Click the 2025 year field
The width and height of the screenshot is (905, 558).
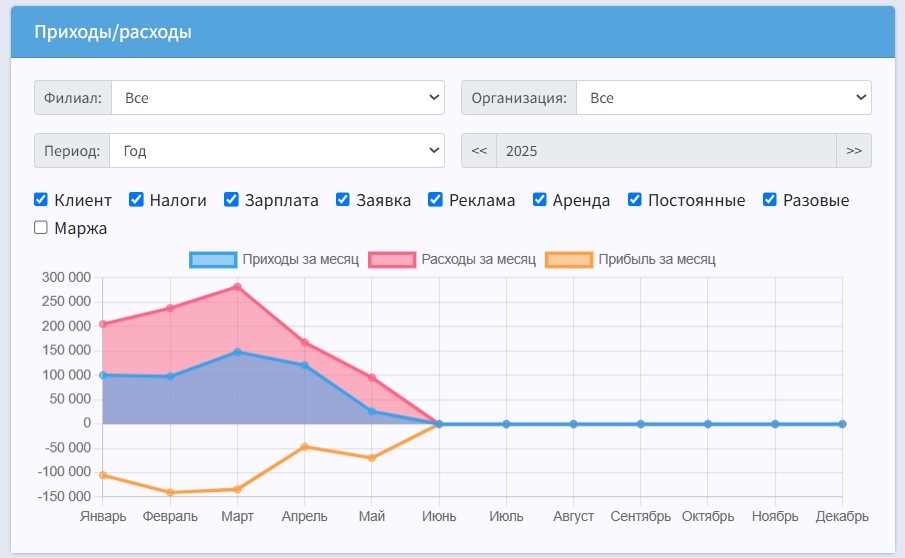pyautogui.click(x=666, y=151)
